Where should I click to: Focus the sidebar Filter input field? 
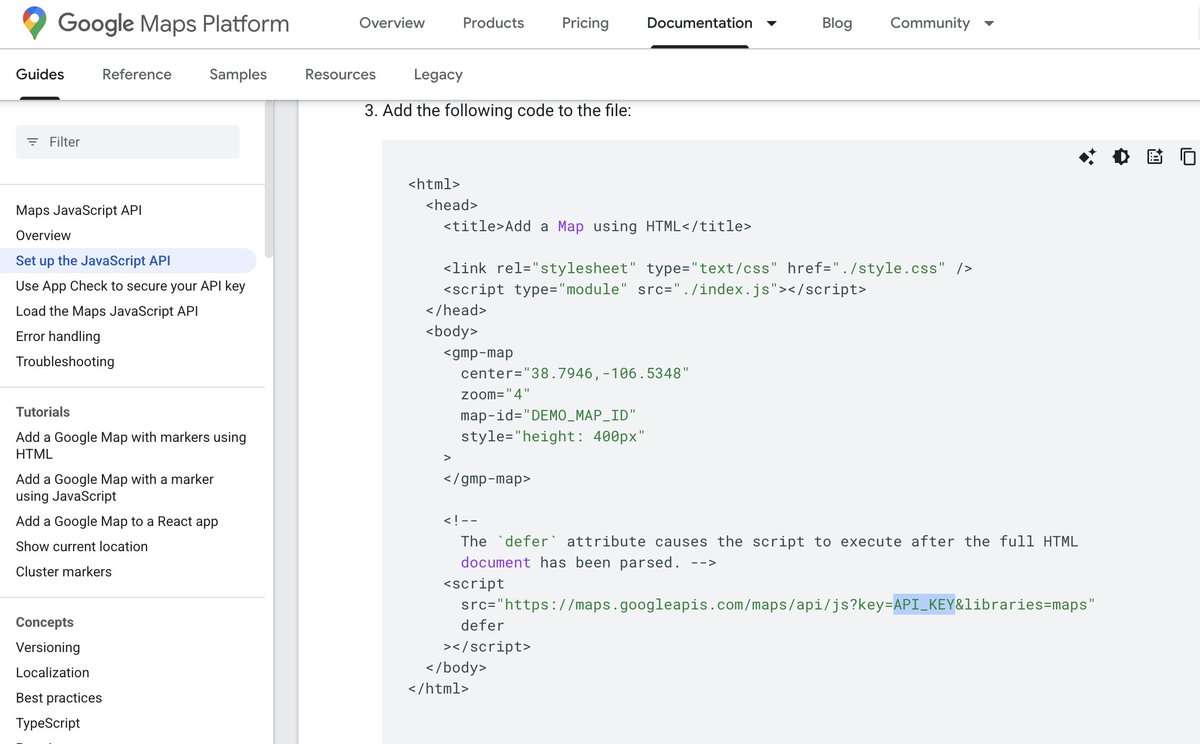tap(128, 142)
